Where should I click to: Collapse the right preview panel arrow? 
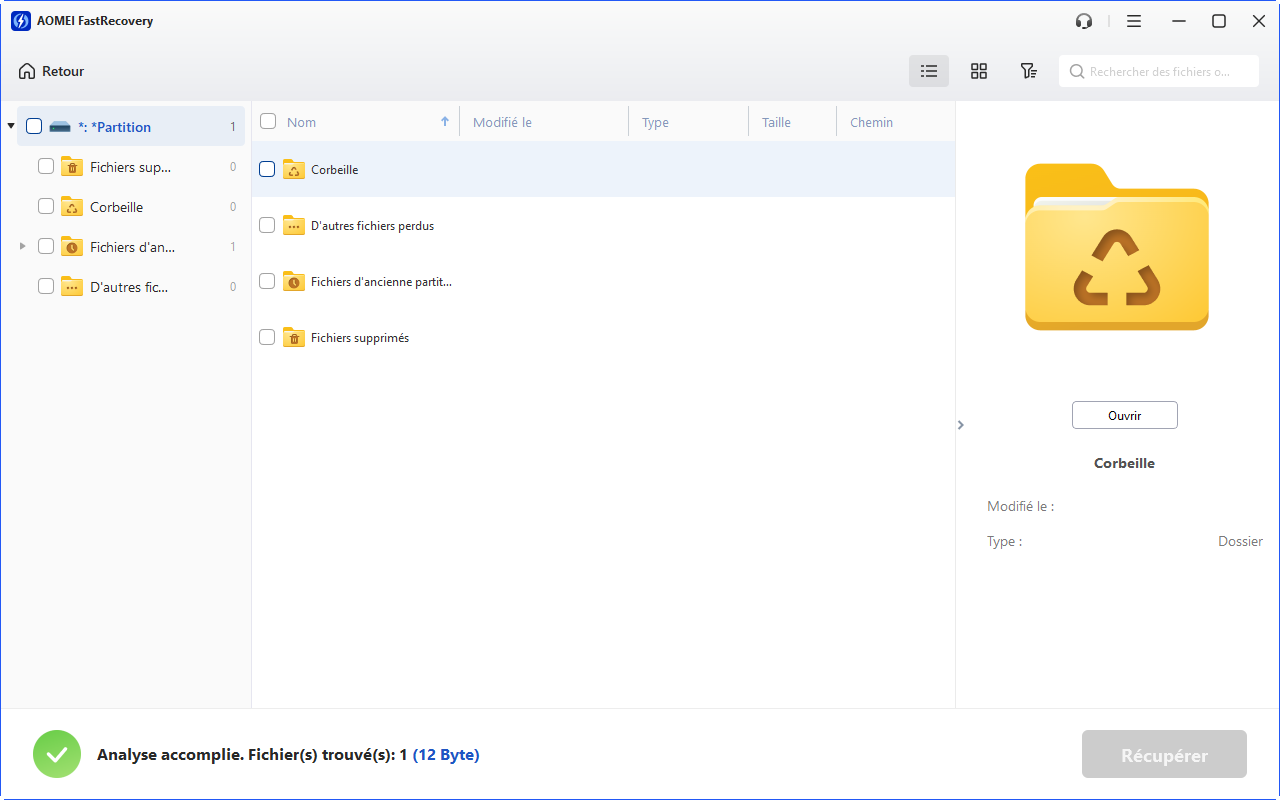tap(961, 425)
